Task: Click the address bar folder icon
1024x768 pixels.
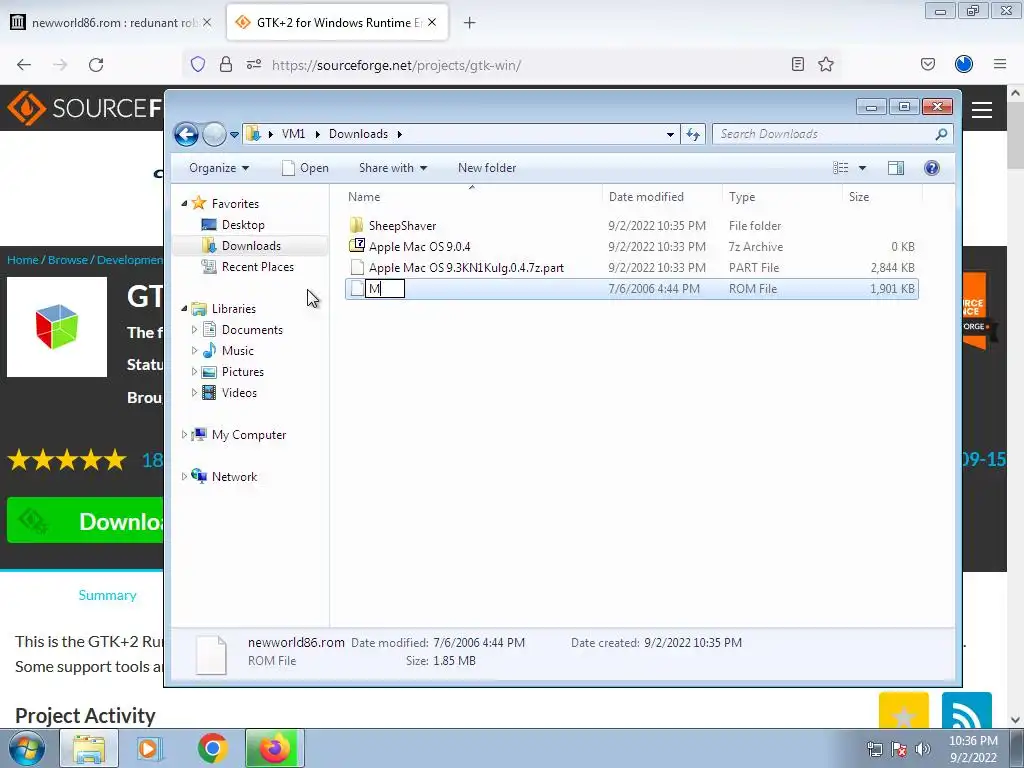Action: (x=253, y=134)
